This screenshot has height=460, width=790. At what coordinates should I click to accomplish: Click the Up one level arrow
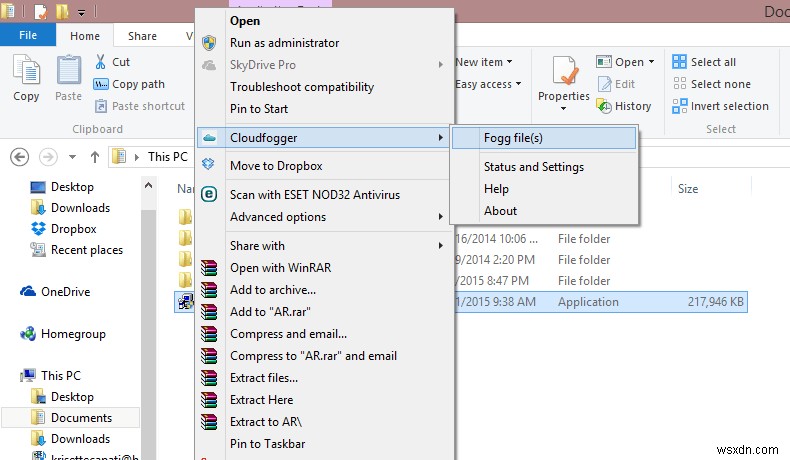[x=95, y=157]
